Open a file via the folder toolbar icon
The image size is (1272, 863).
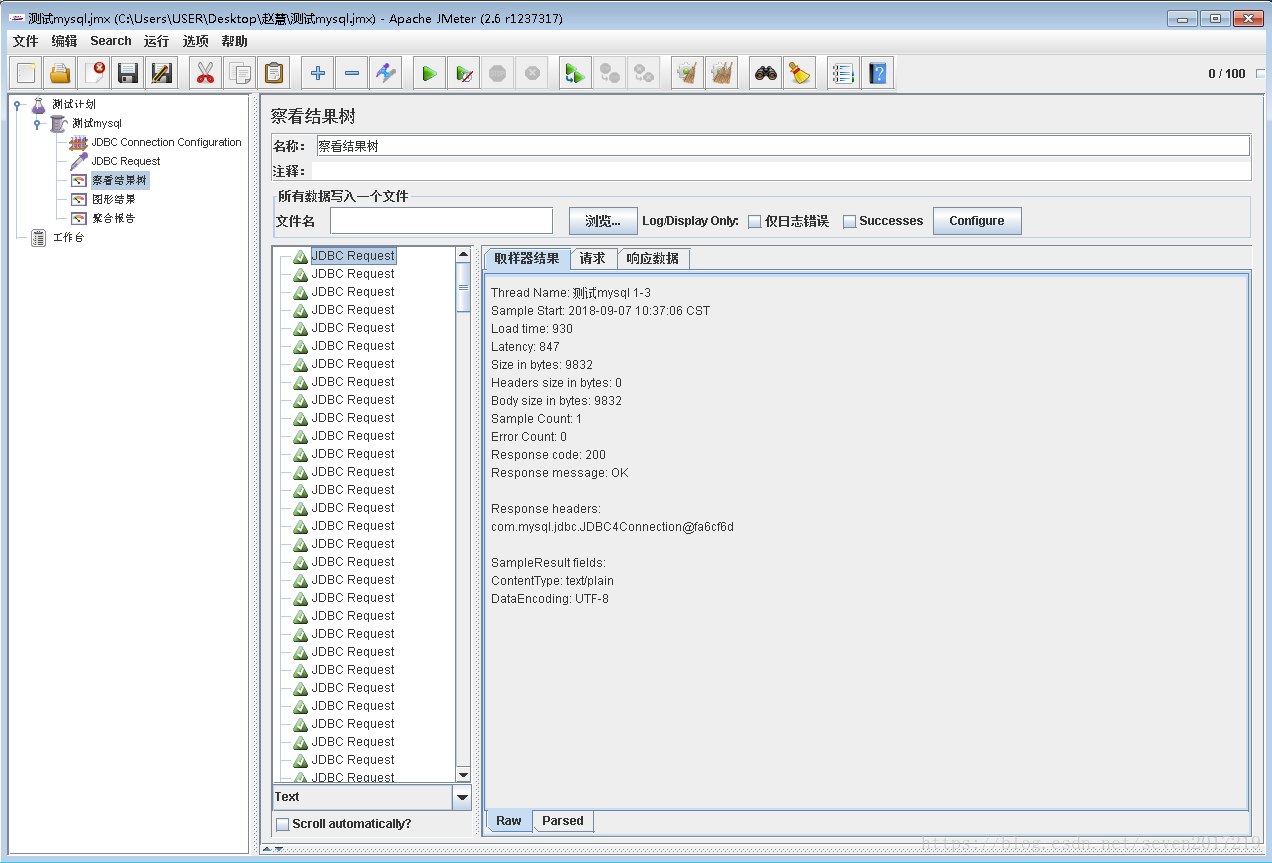coord(60,73)
